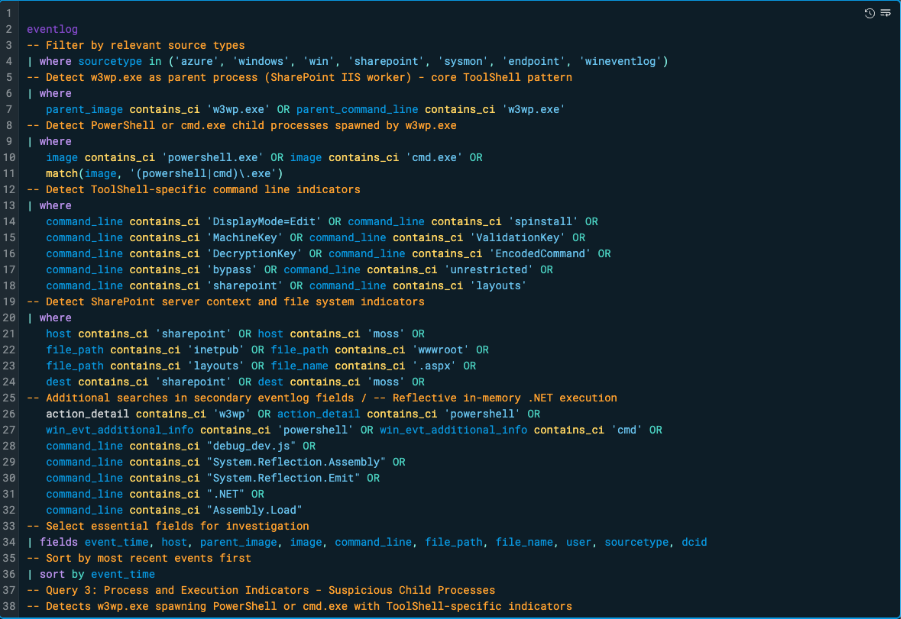Select the sourcetype keyword on line 4
The image size is (901, 619).
pos(110,61)
